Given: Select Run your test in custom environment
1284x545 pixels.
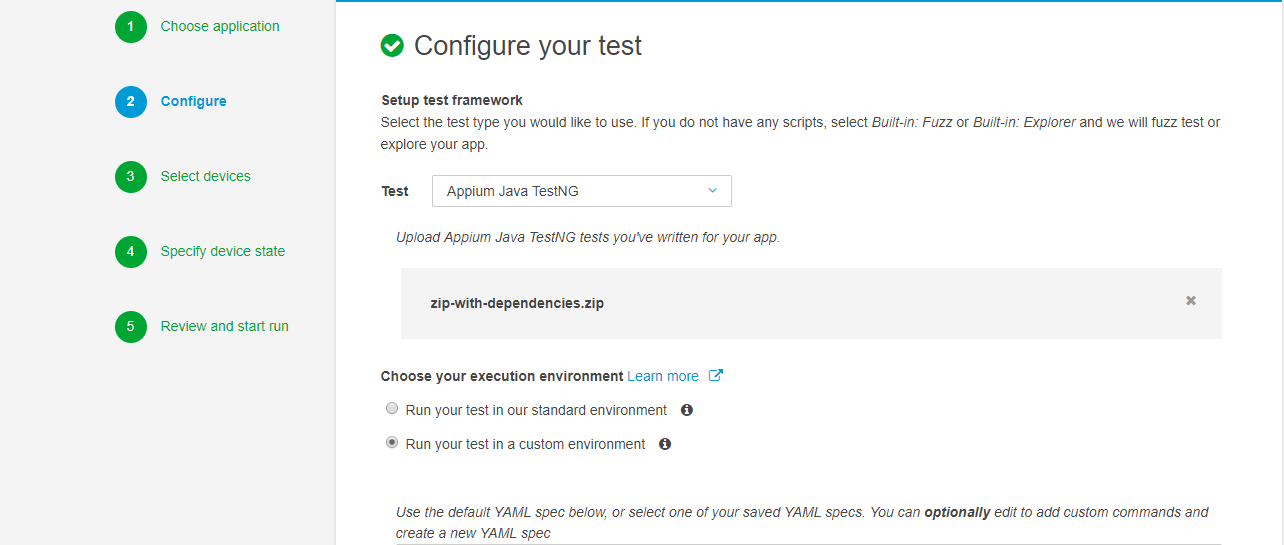Looking at the screenshot, I should pyautogui.click(x=392, y=443).
